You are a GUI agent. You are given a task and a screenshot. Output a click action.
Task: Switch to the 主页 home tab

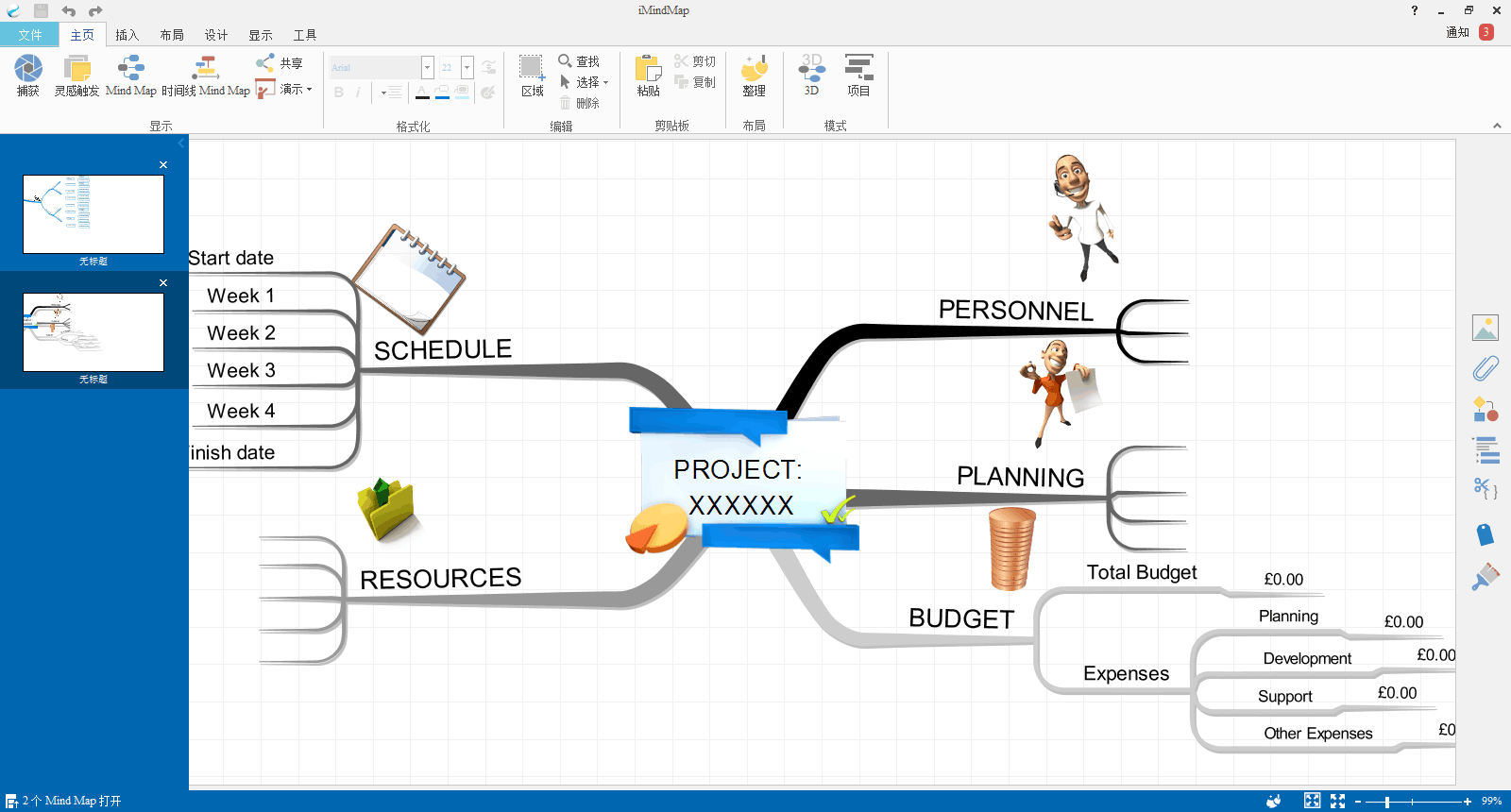click(x=82, y=35)
